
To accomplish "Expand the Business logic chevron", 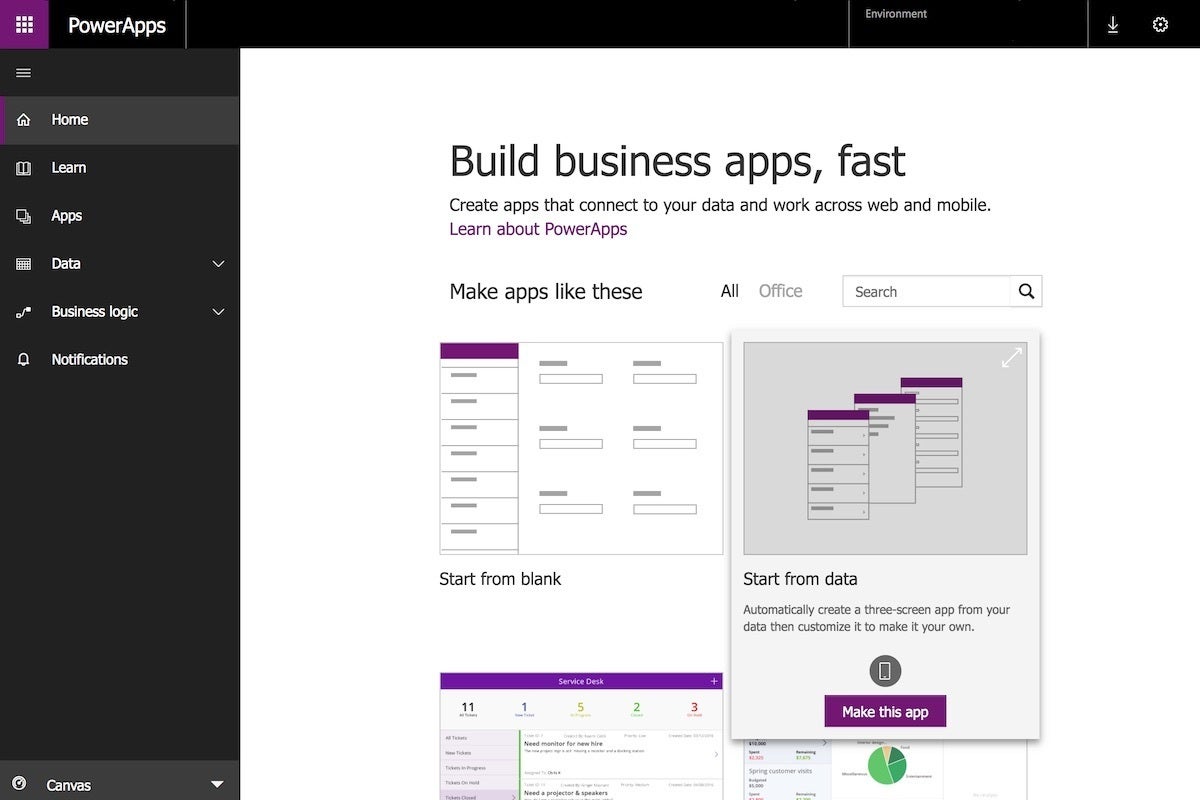I will [219, 312].
